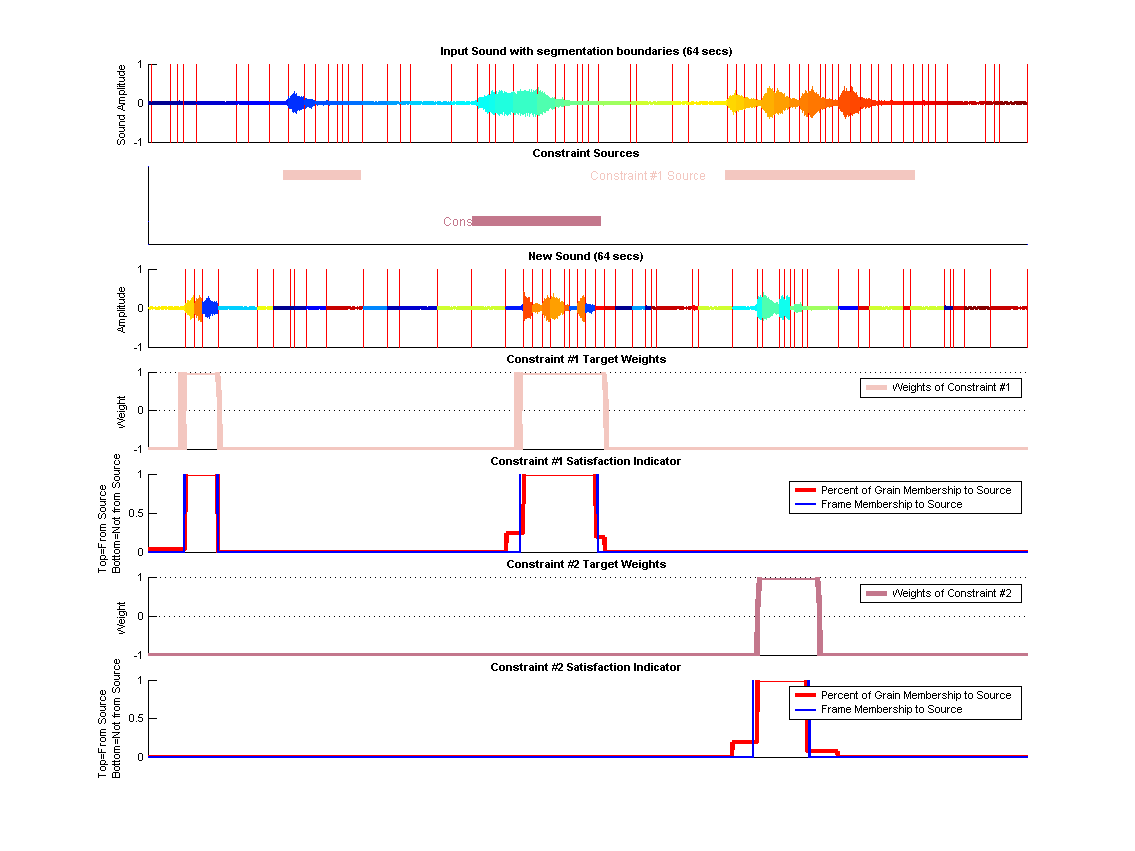Click the cyan waveform burst in New Sound

773,308
